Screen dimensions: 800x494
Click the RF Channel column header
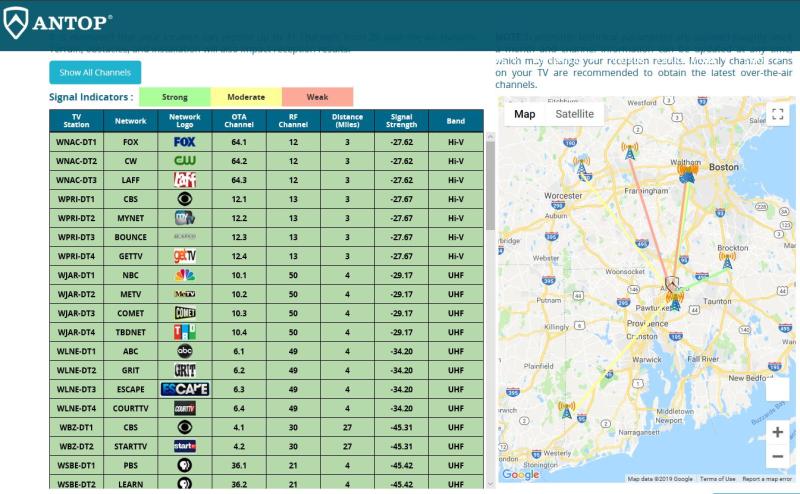pos(293,121)
